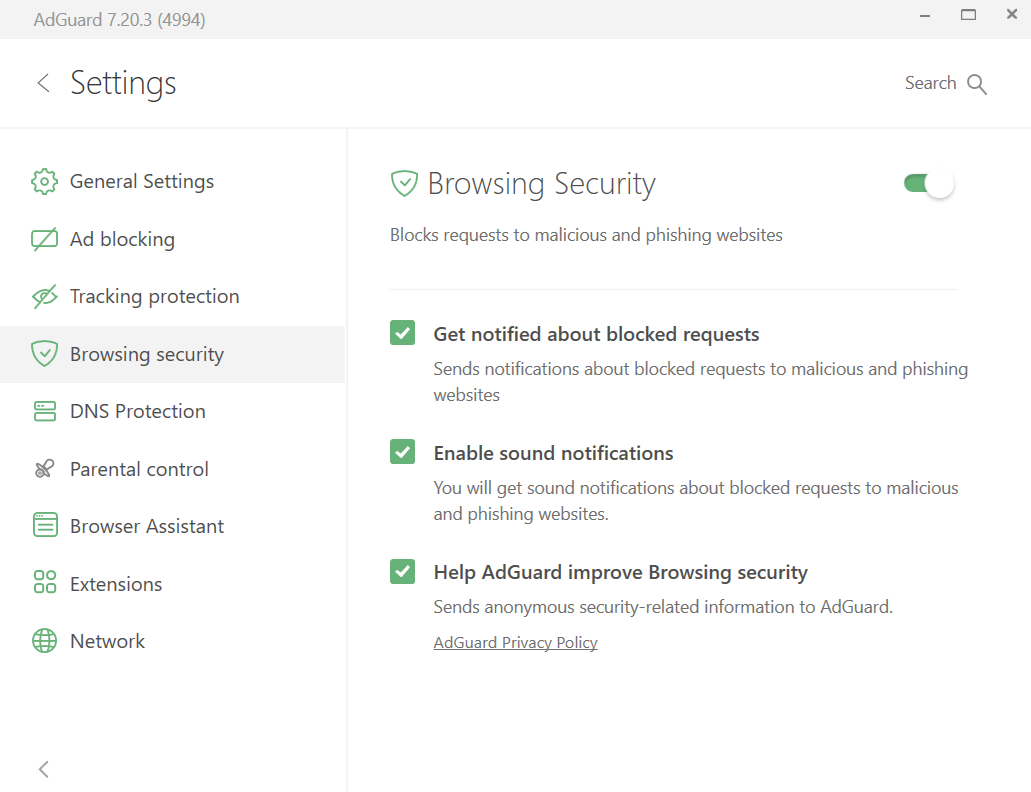The height and width of the screenshot is (792, 1031).
Task: Turn off the Browsing Security switch
Action: point(929,183)
